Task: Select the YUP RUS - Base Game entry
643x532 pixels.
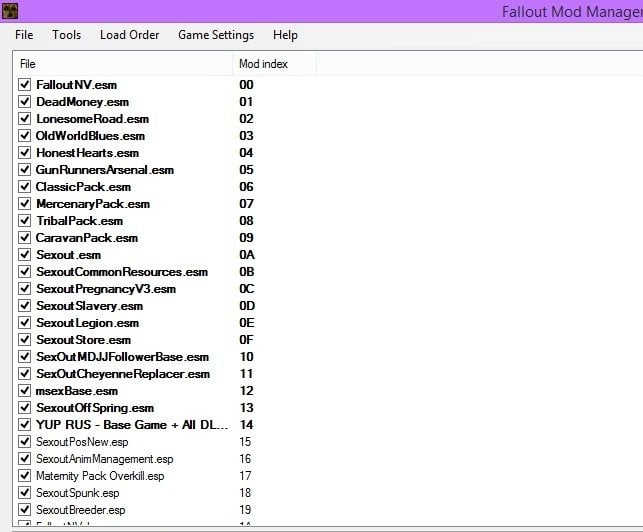Action: click(x=132, y=425)
